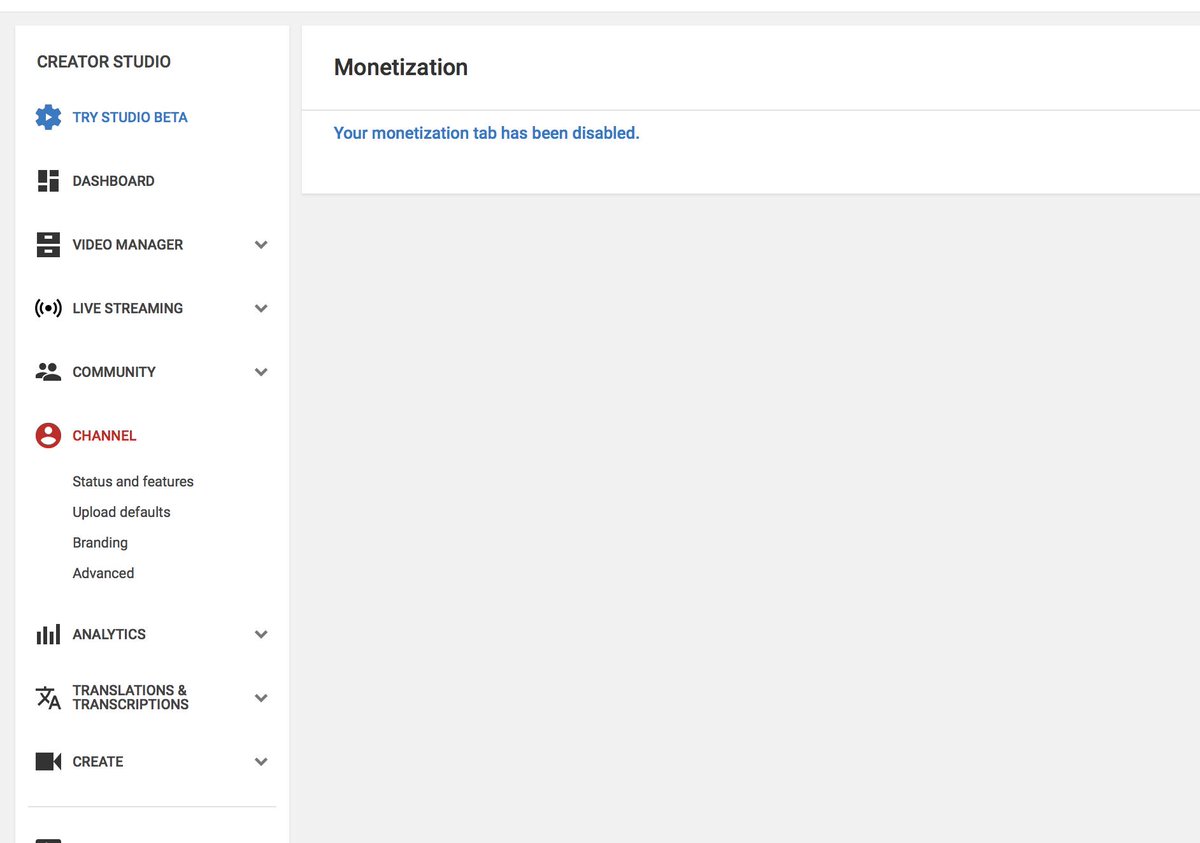Open VIDEO MANAGER menu label

pos(128,245)
